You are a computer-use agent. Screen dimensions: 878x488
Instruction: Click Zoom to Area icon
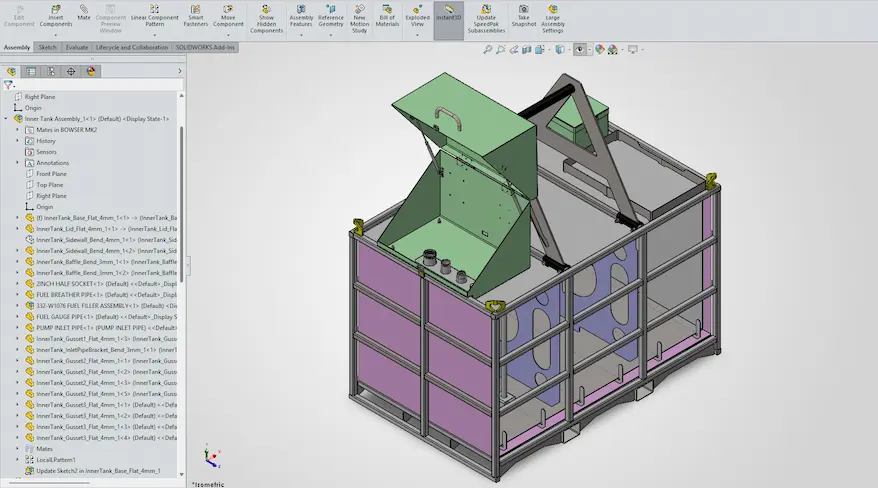[x=501, y=50]
